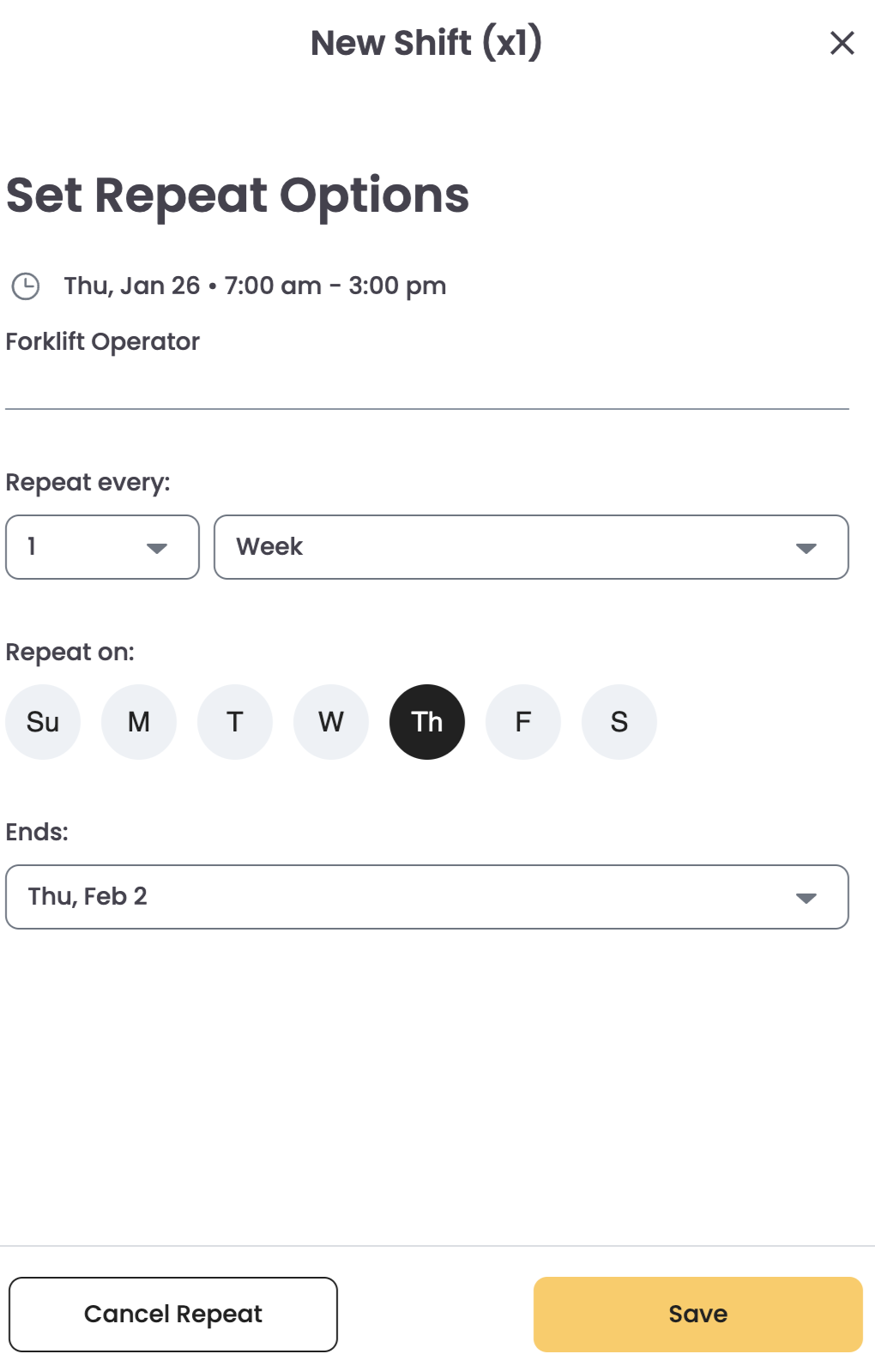Deselect Thursday repeat day
This screenshot has height=1372, width=875.
pos(427,722)
